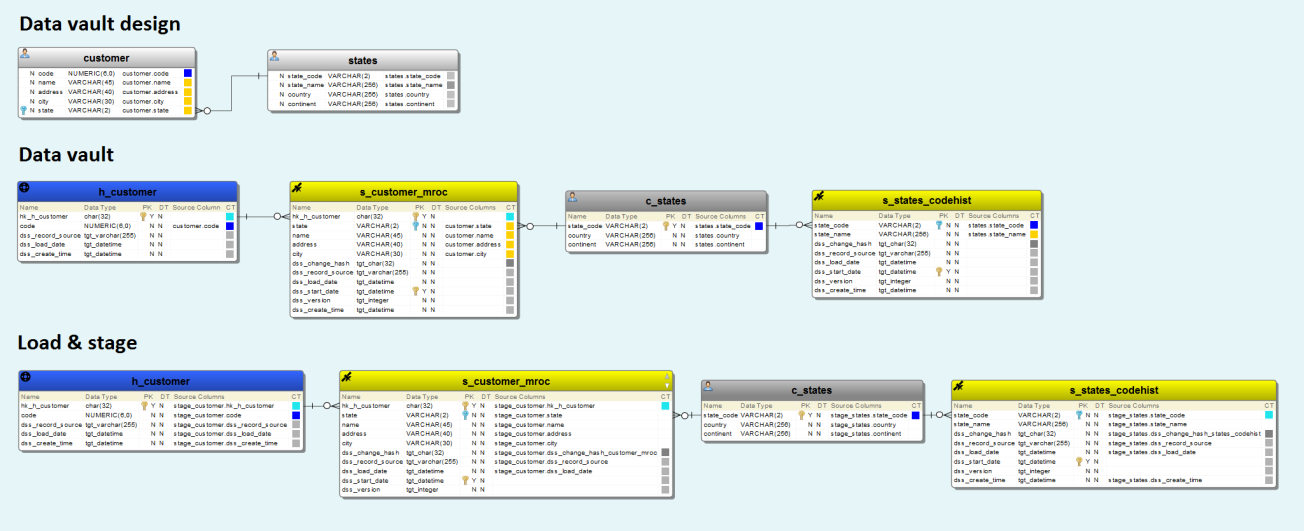Click the cyan swatch on Data vault h_customer hk_h_customer row

pos(230,216)
